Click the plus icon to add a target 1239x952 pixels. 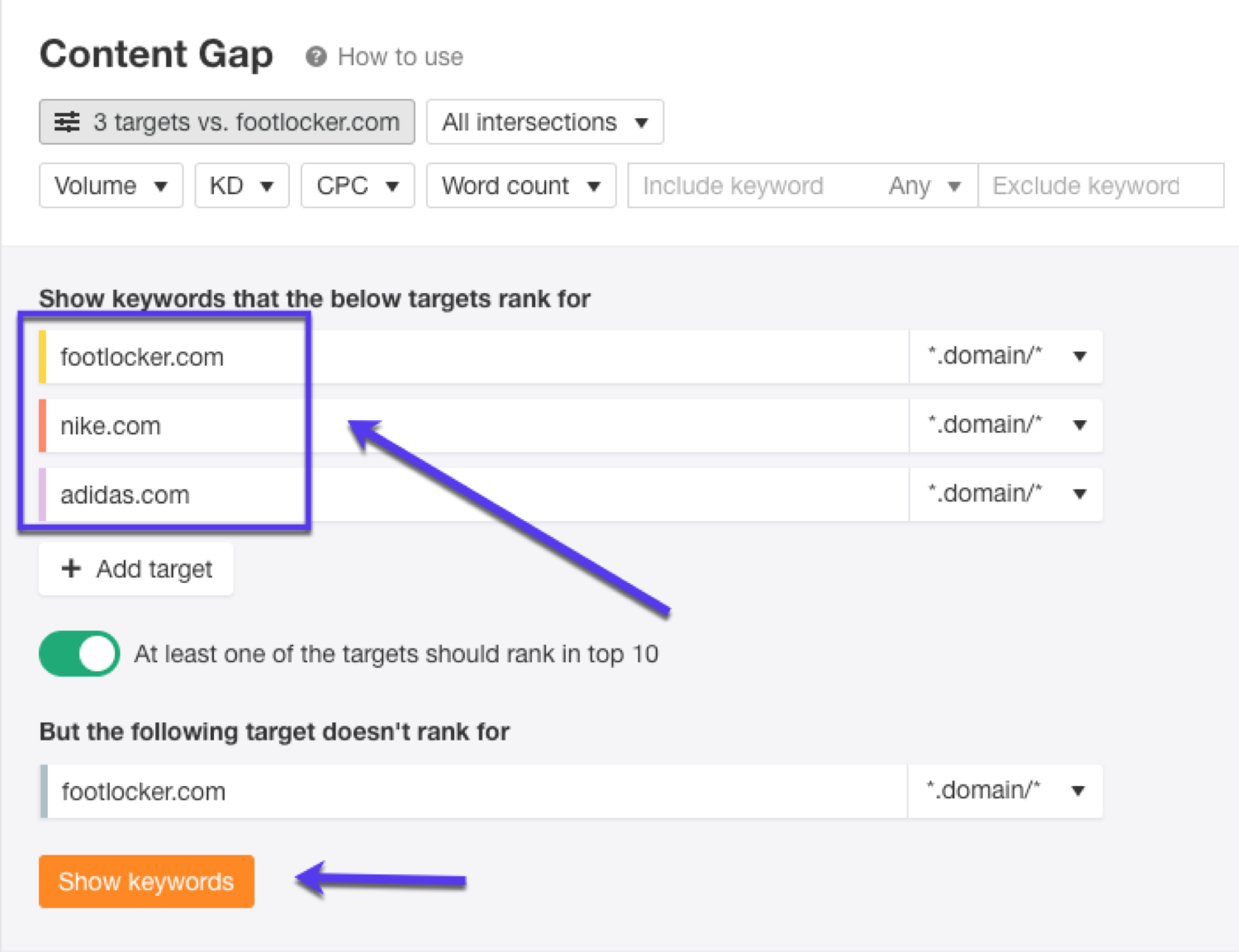pyautogui.click(x=70, y=569)
